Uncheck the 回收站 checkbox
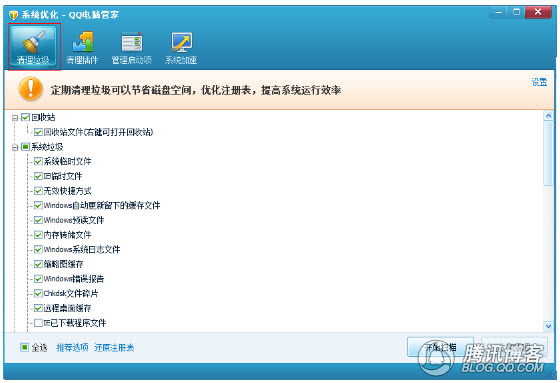560x383 pixels. [x=25, y=117]
